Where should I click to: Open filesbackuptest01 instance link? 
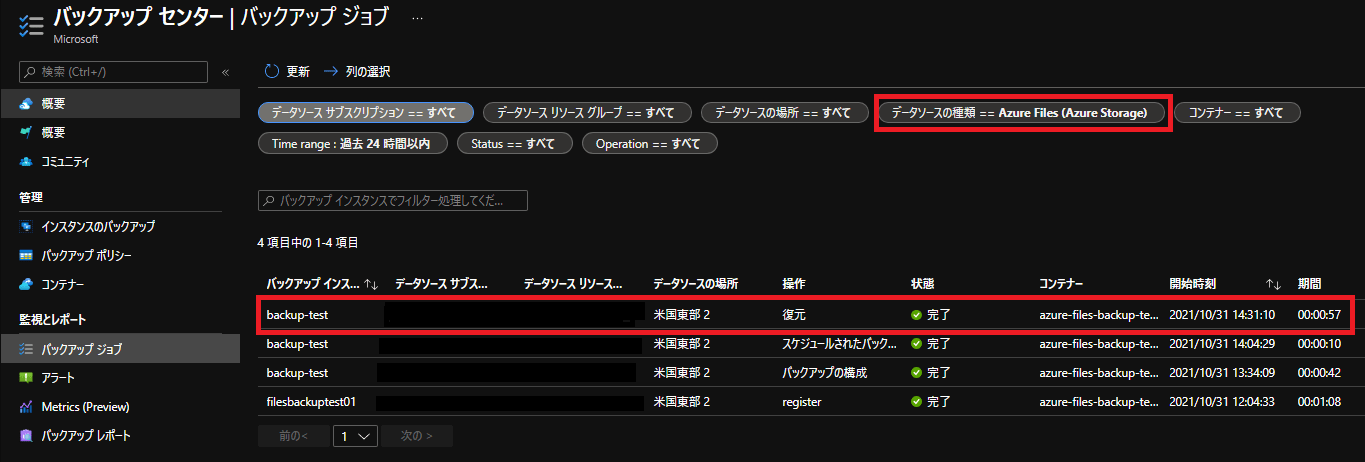pyautogui.click(x=312, y=402)
